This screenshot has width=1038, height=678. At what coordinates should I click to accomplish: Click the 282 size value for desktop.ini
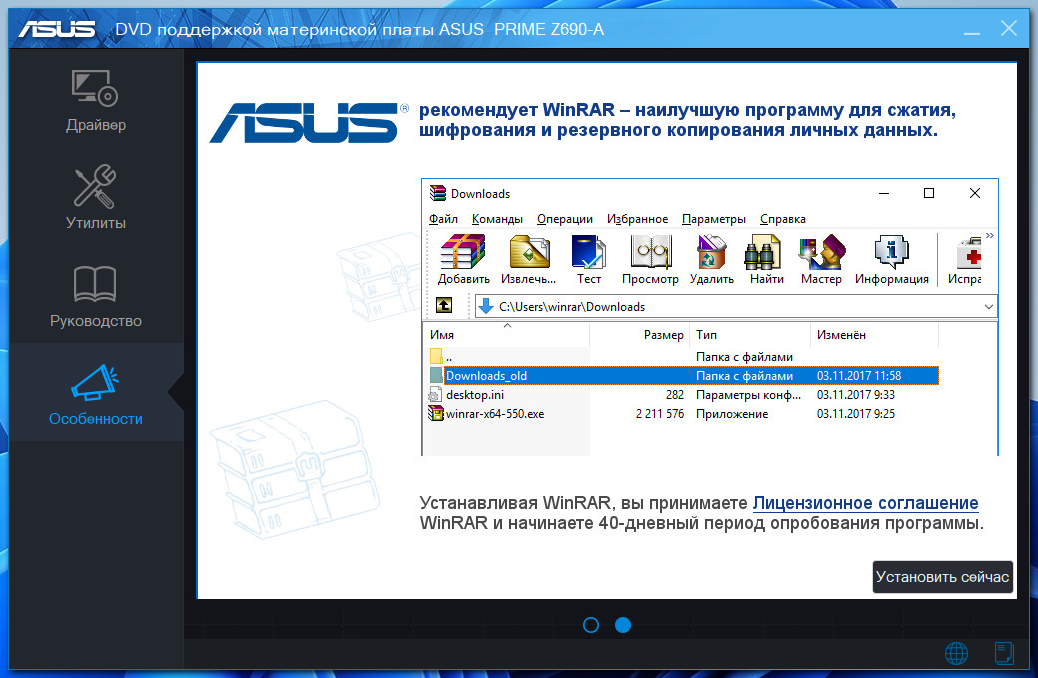pos(675,395)
